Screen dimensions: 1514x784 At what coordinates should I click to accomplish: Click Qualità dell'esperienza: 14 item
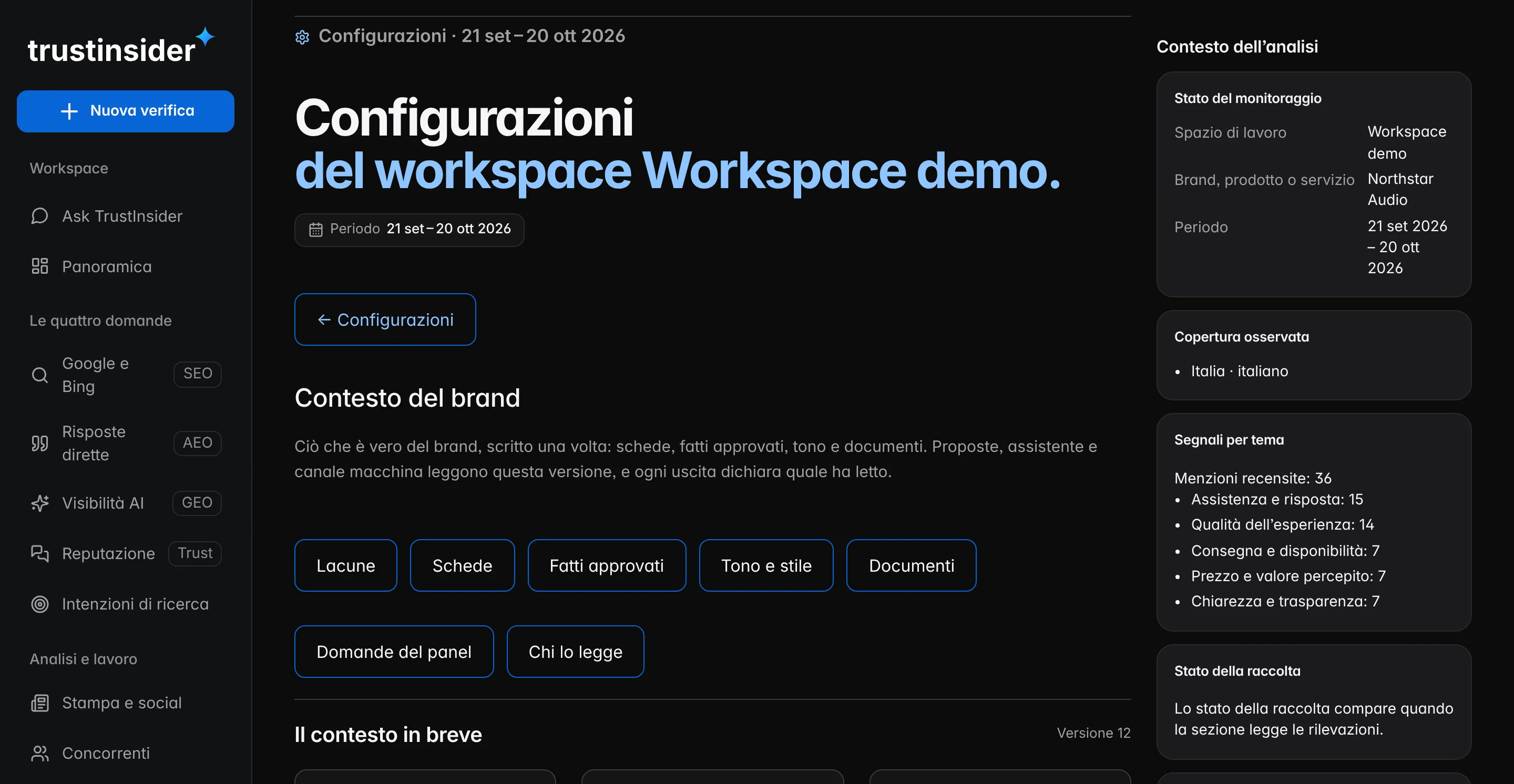(x=1283, y=524)
